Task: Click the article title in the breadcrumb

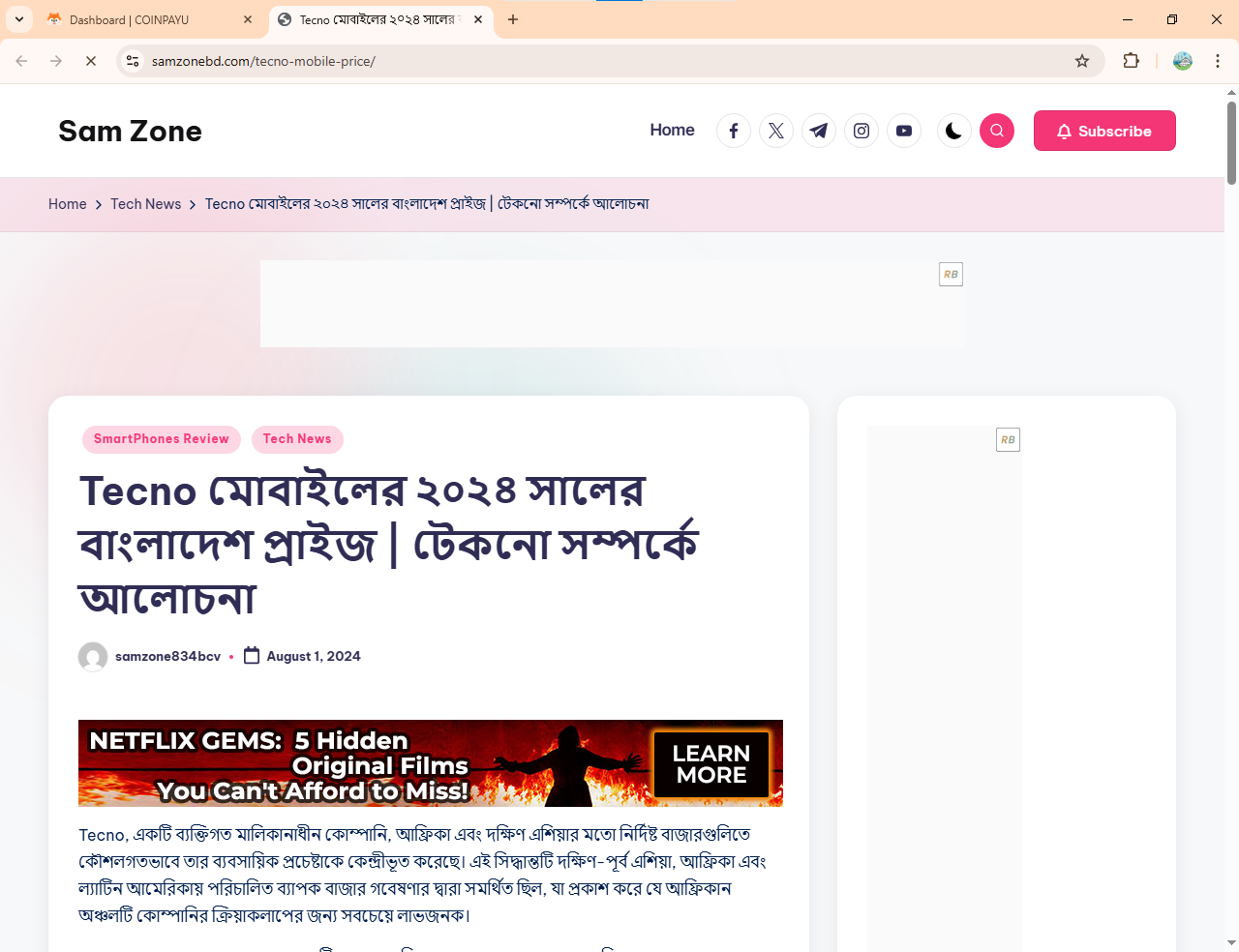Action: click(x=427, y=204)
